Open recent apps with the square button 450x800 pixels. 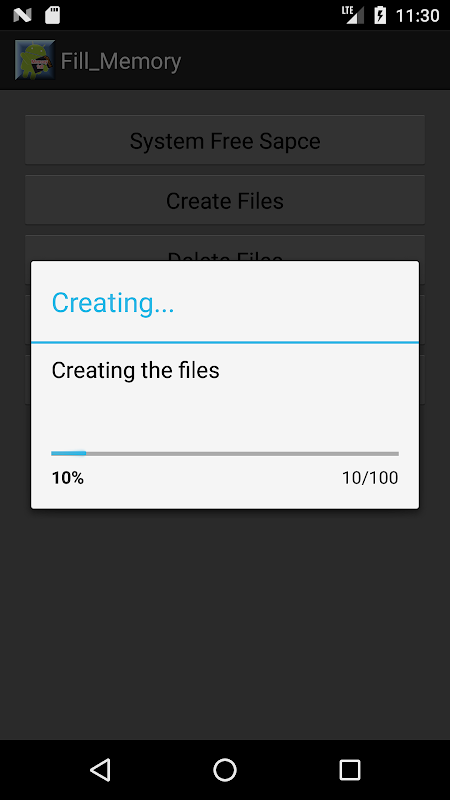point(350,769)
